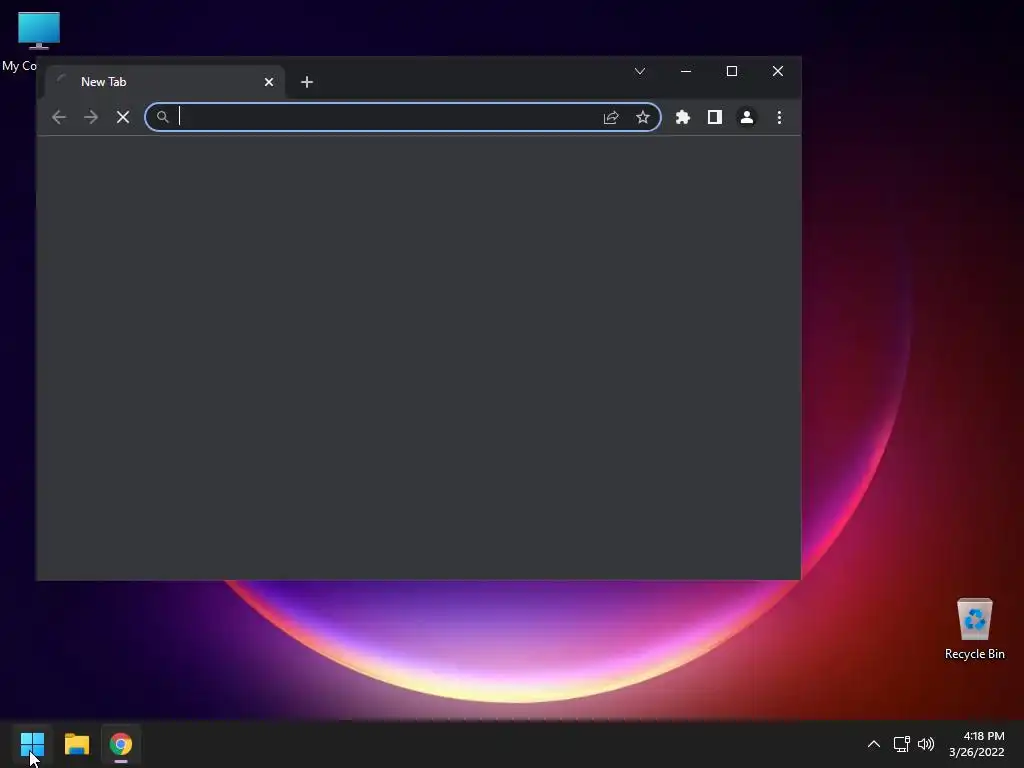
Task: Click the Chrome taskbar icon
Action: coord(121,744)
